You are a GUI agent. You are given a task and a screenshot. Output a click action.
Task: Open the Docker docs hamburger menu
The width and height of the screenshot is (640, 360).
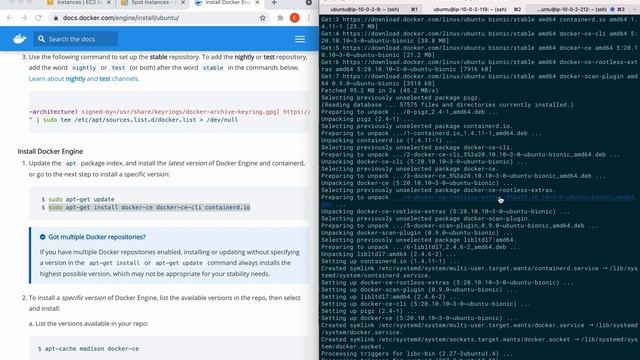(300, 39)
